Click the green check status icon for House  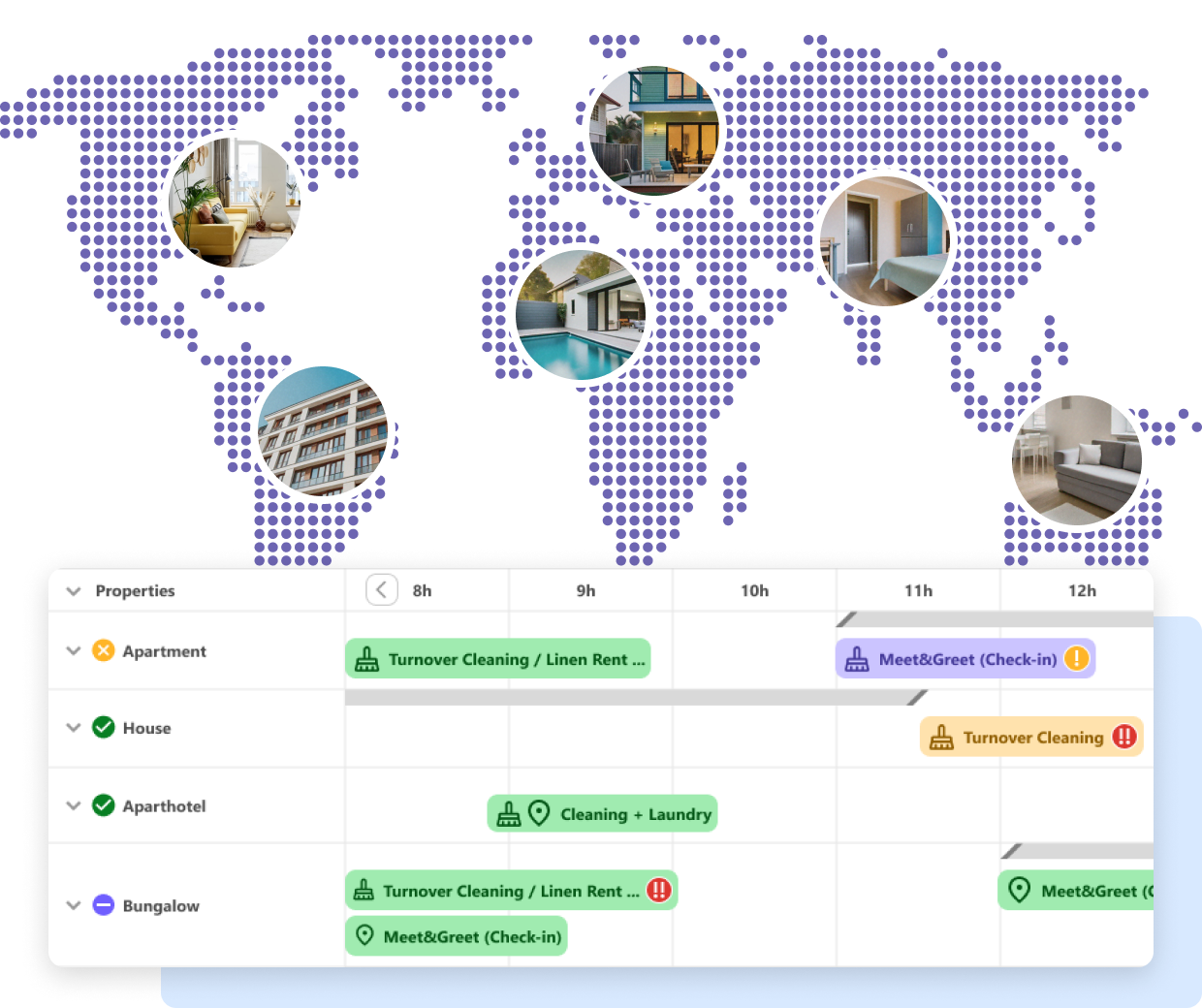pos(104,727)
